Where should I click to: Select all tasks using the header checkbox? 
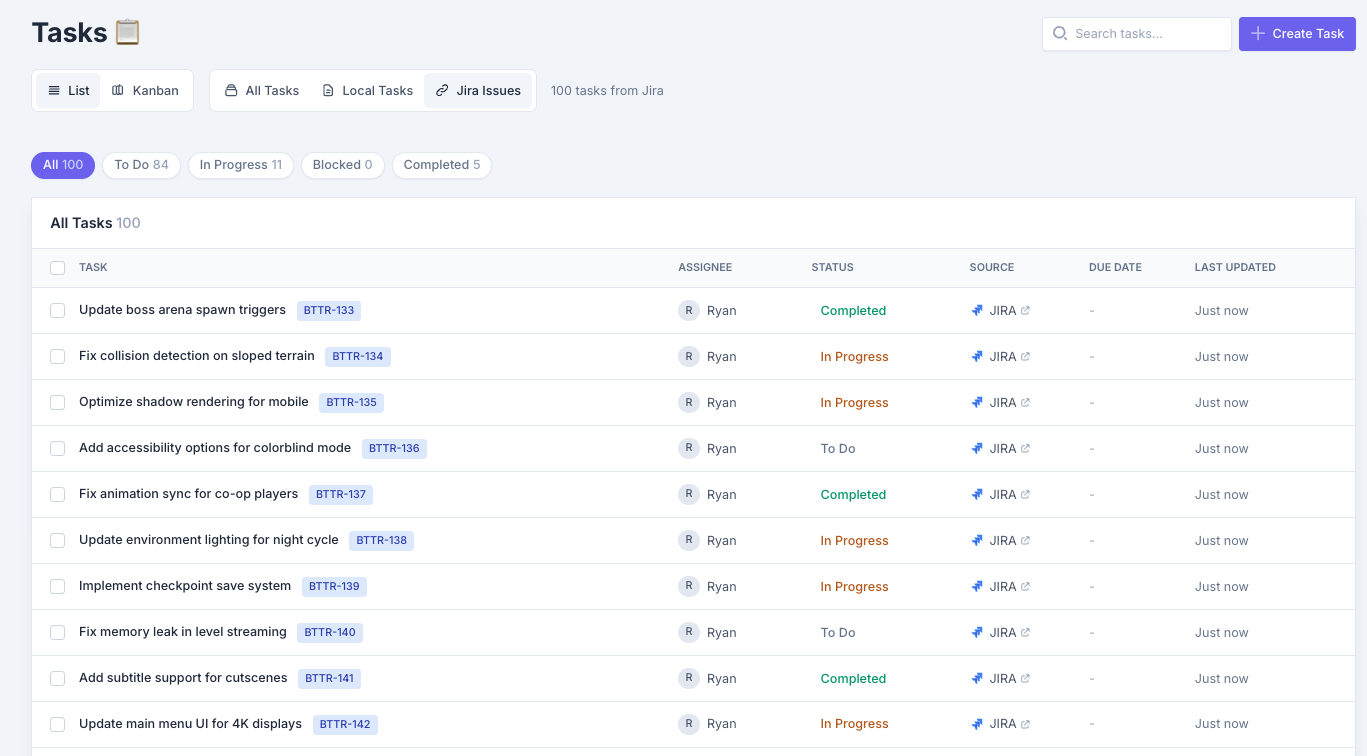coord(57,268)
